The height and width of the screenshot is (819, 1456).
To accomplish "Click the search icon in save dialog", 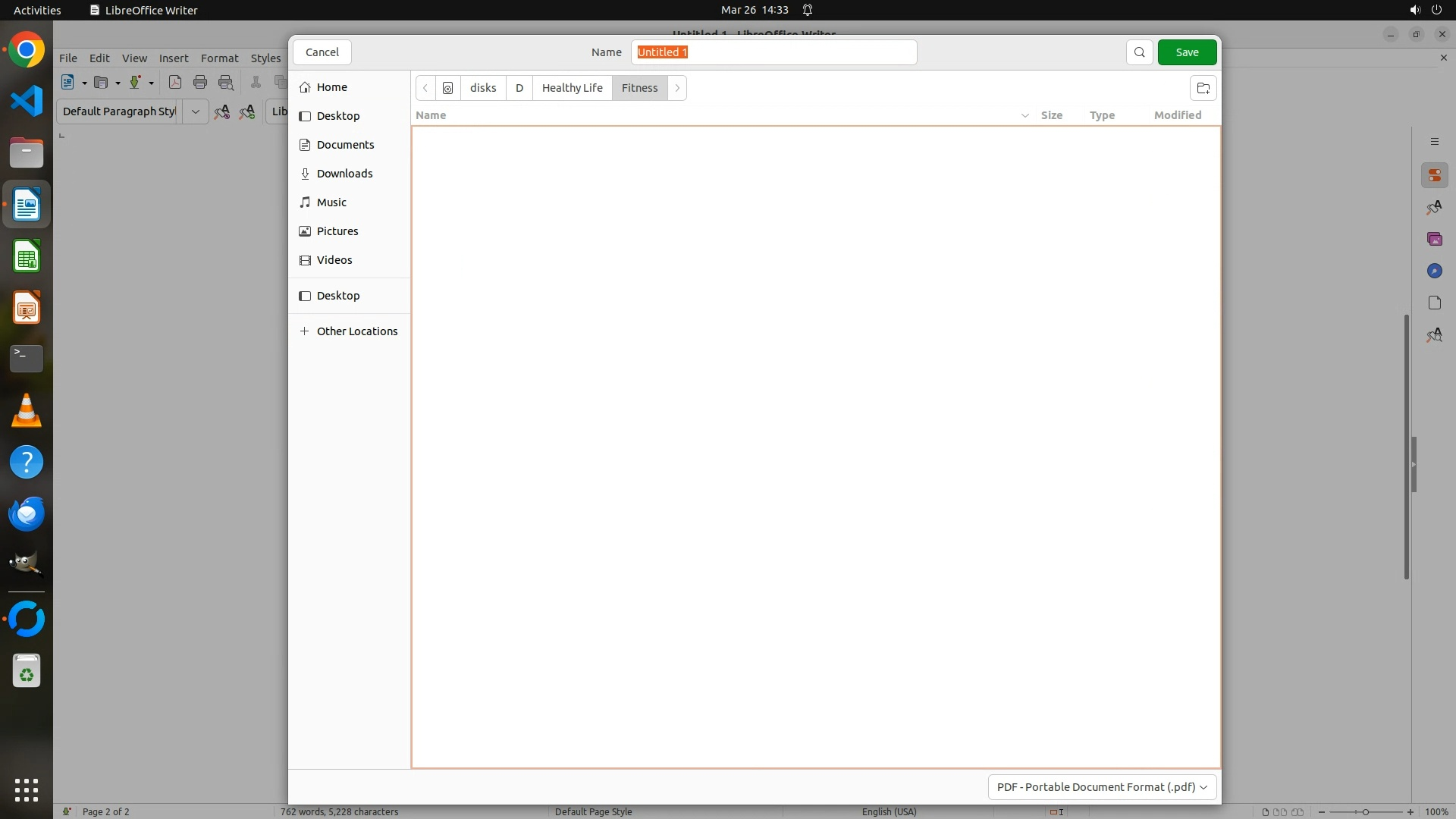I will click(x=1139, y=52).
